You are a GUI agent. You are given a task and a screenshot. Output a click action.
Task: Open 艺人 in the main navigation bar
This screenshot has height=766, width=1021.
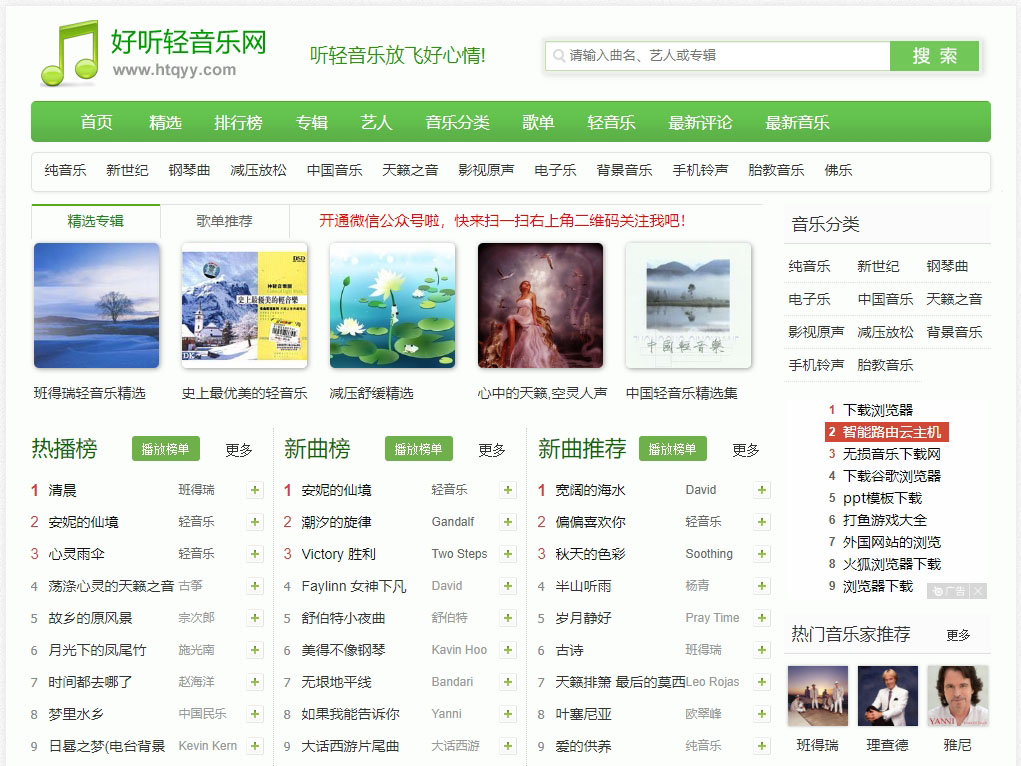pyautogui.click(x=376, y=122)
